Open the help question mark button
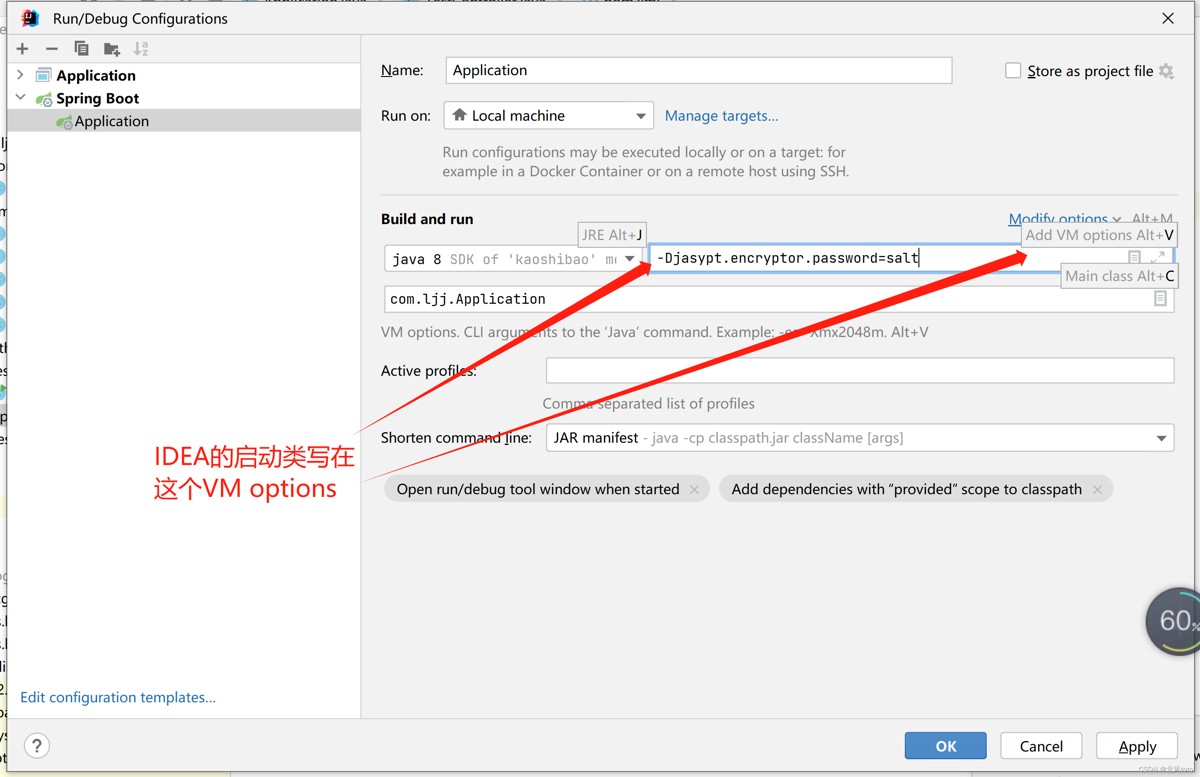The image size is (1200, 777). (x=36, y=745)
